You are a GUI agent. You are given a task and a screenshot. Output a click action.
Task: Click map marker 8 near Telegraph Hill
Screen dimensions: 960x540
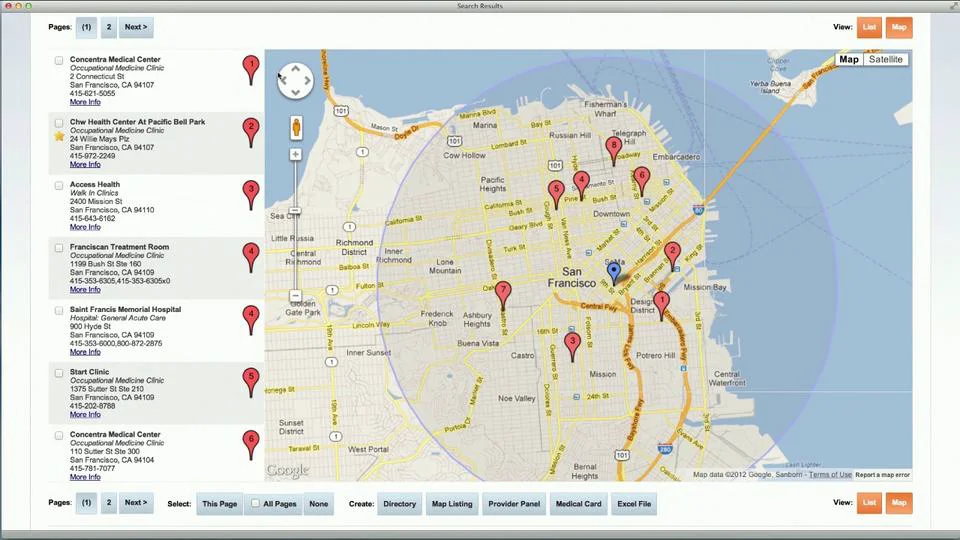coord(613,150)
